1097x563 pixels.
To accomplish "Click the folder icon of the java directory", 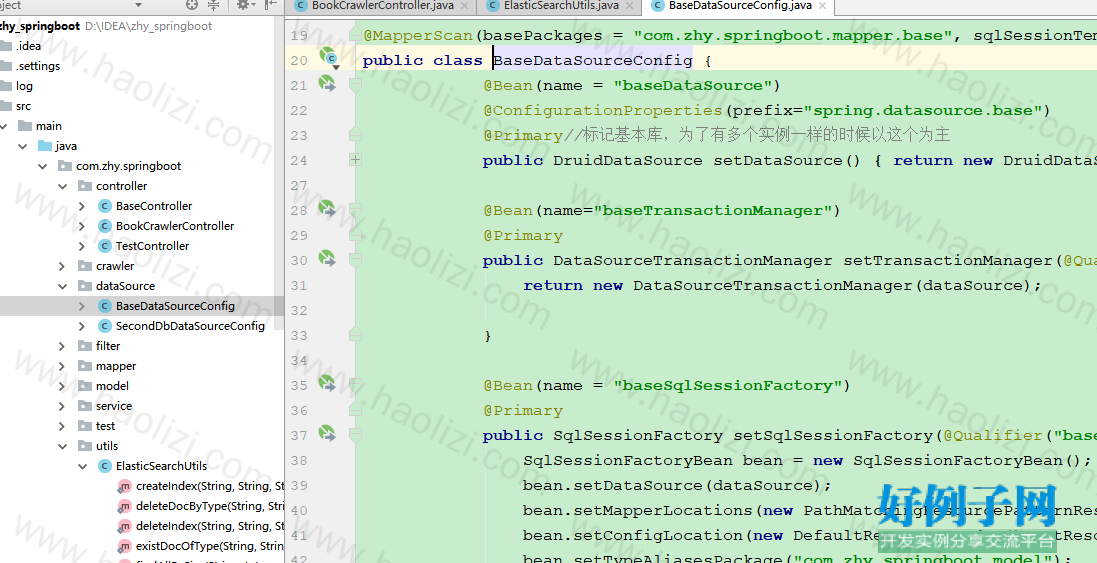I will (45, 146).
